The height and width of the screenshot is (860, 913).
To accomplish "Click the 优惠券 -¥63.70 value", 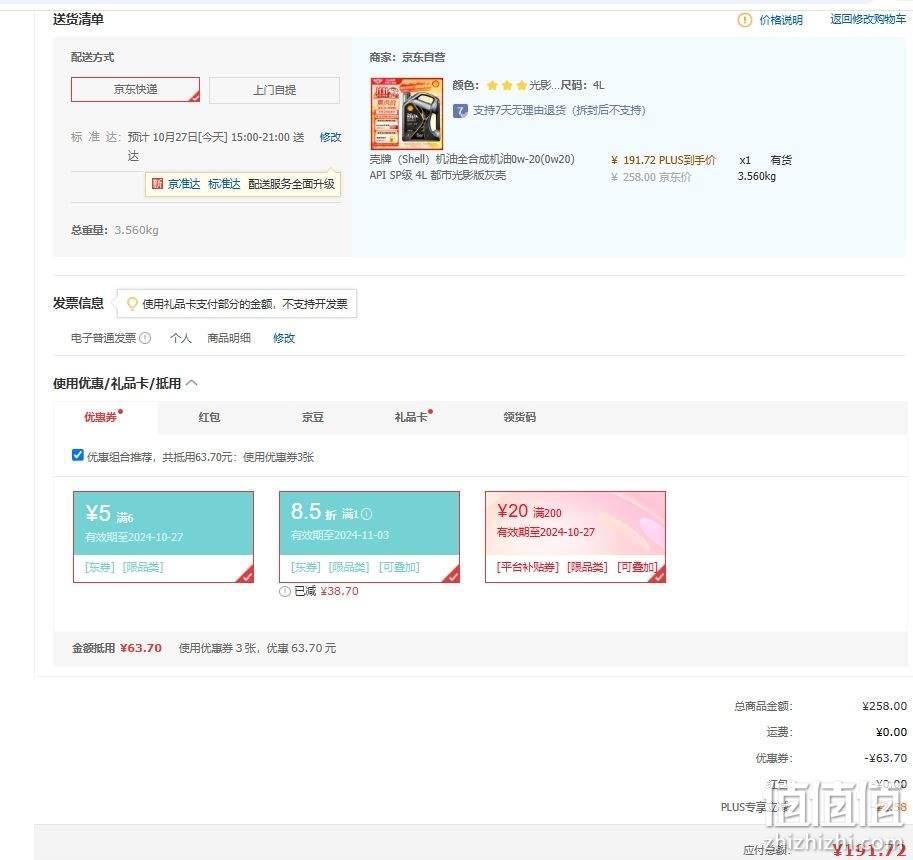I will click(886, 758).
